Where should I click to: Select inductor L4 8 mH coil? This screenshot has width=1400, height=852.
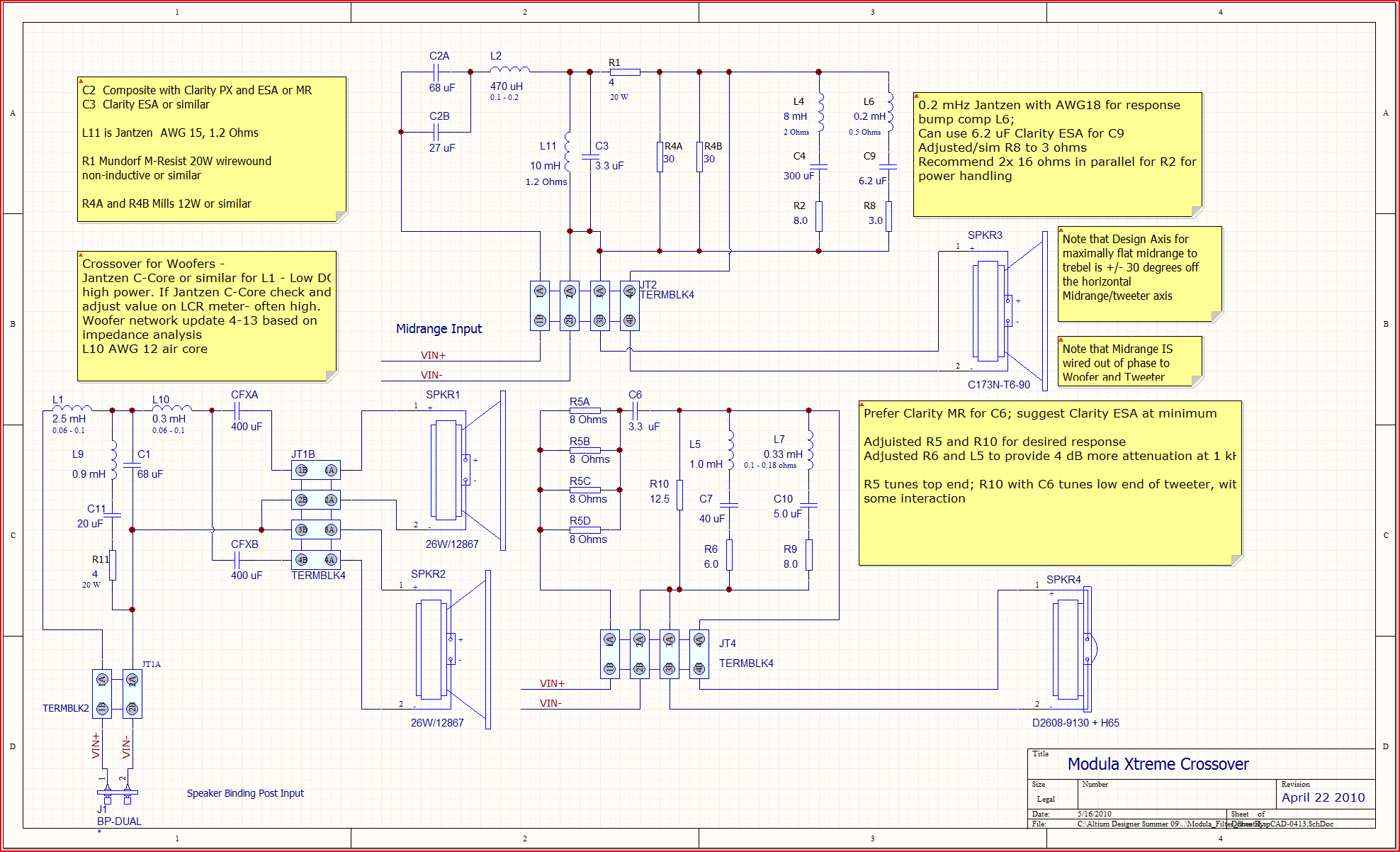pos(820,111)
